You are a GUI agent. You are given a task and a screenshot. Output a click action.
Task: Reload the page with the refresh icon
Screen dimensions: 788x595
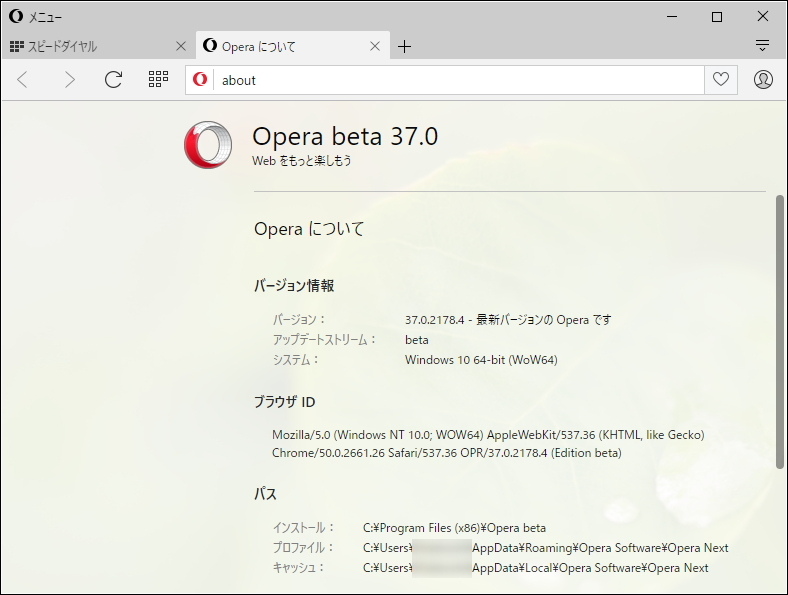[x=113, y=79]
